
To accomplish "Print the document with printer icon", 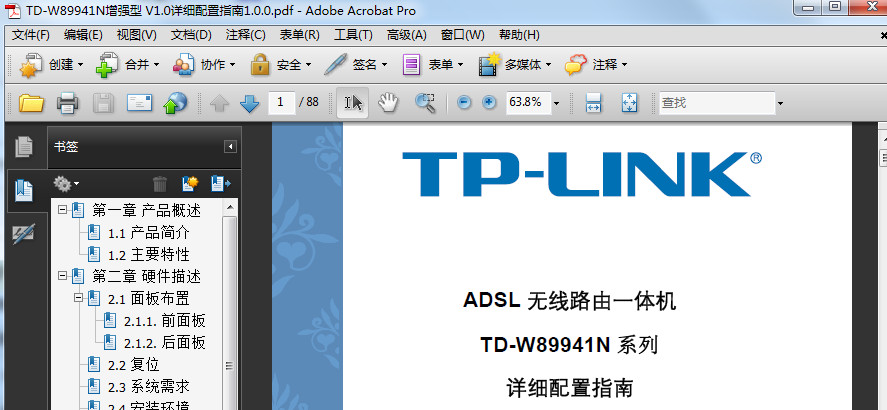I will point(67,102).
